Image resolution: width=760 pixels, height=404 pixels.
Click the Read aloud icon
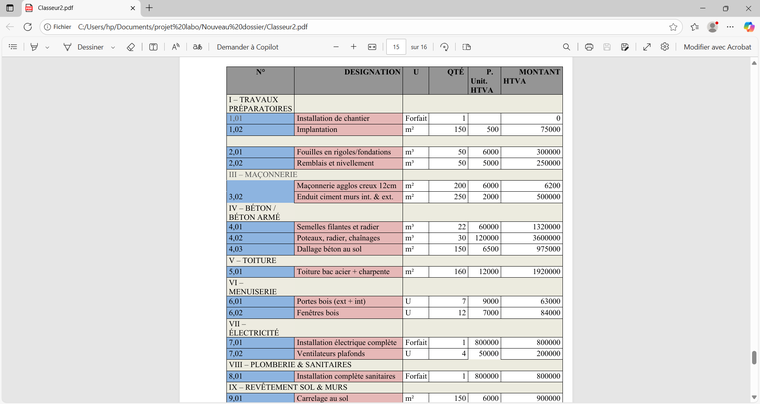pos(176,47)
